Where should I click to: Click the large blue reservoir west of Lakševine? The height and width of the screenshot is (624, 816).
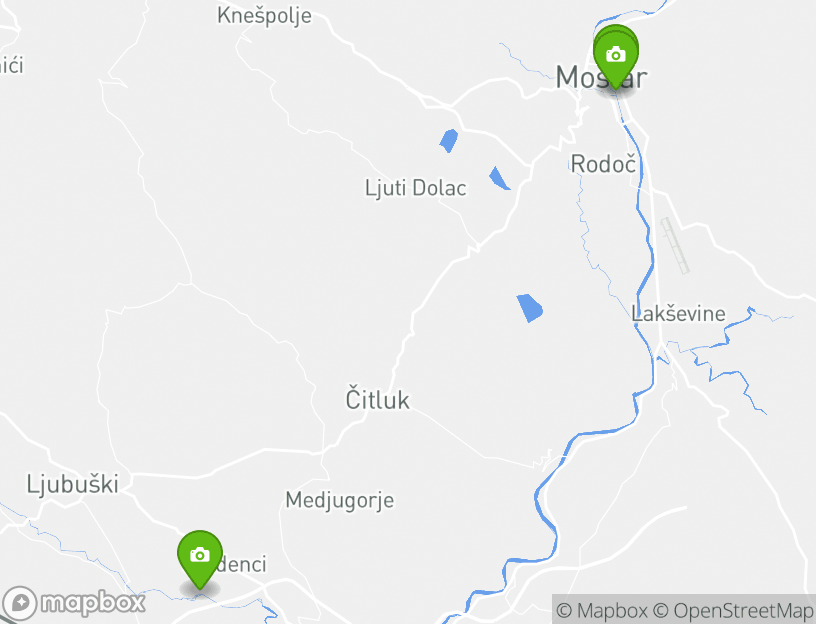pyautogui.click(x=530, y=308)
